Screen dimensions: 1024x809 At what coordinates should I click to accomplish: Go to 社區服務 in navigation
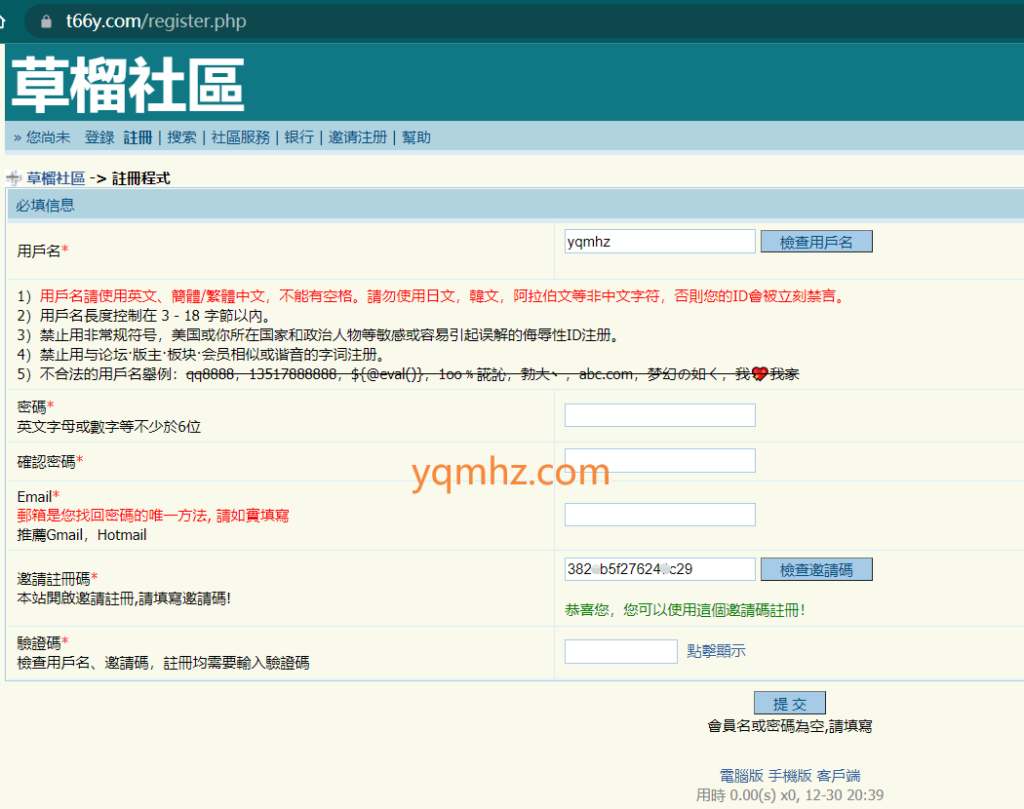pos(240,137)
